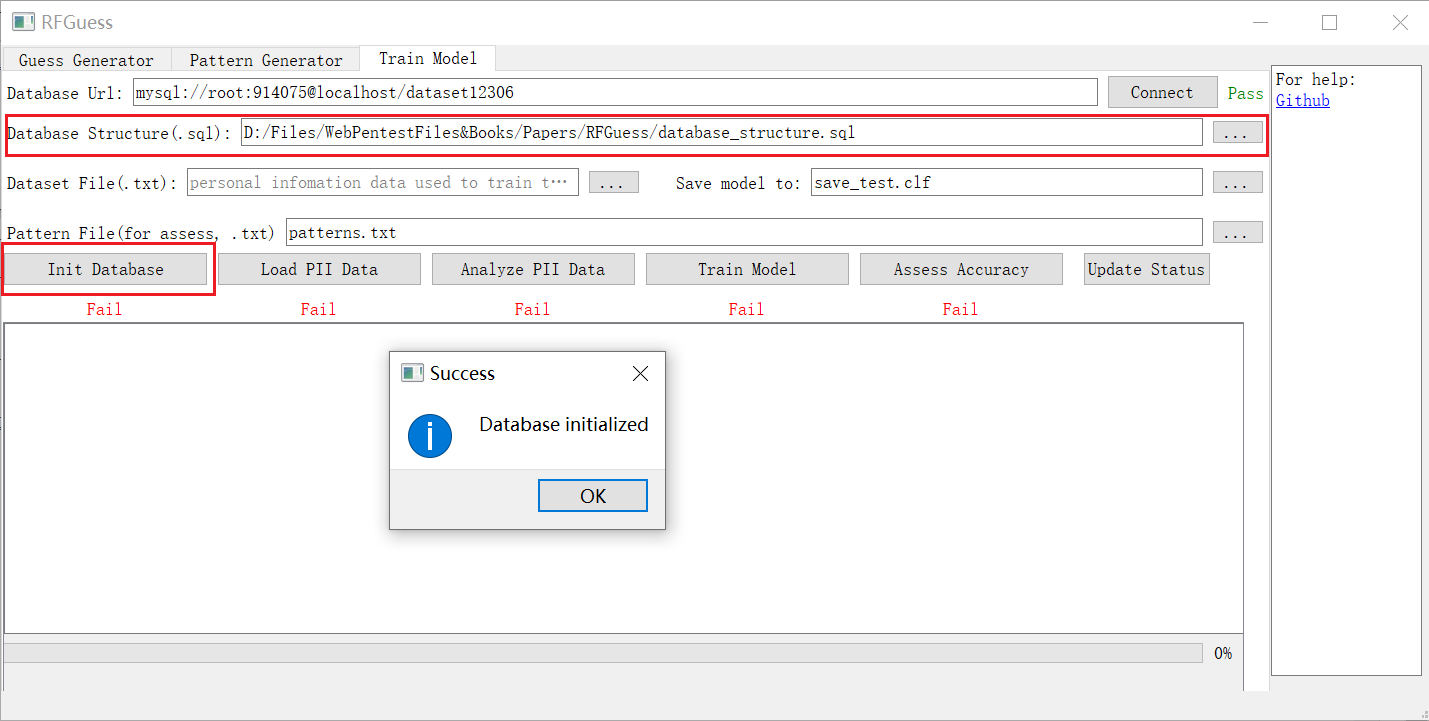The height and width of the screenshot is (721, 1429).
Task: Open the Pattern Generator tab
Action: point(266,60)
